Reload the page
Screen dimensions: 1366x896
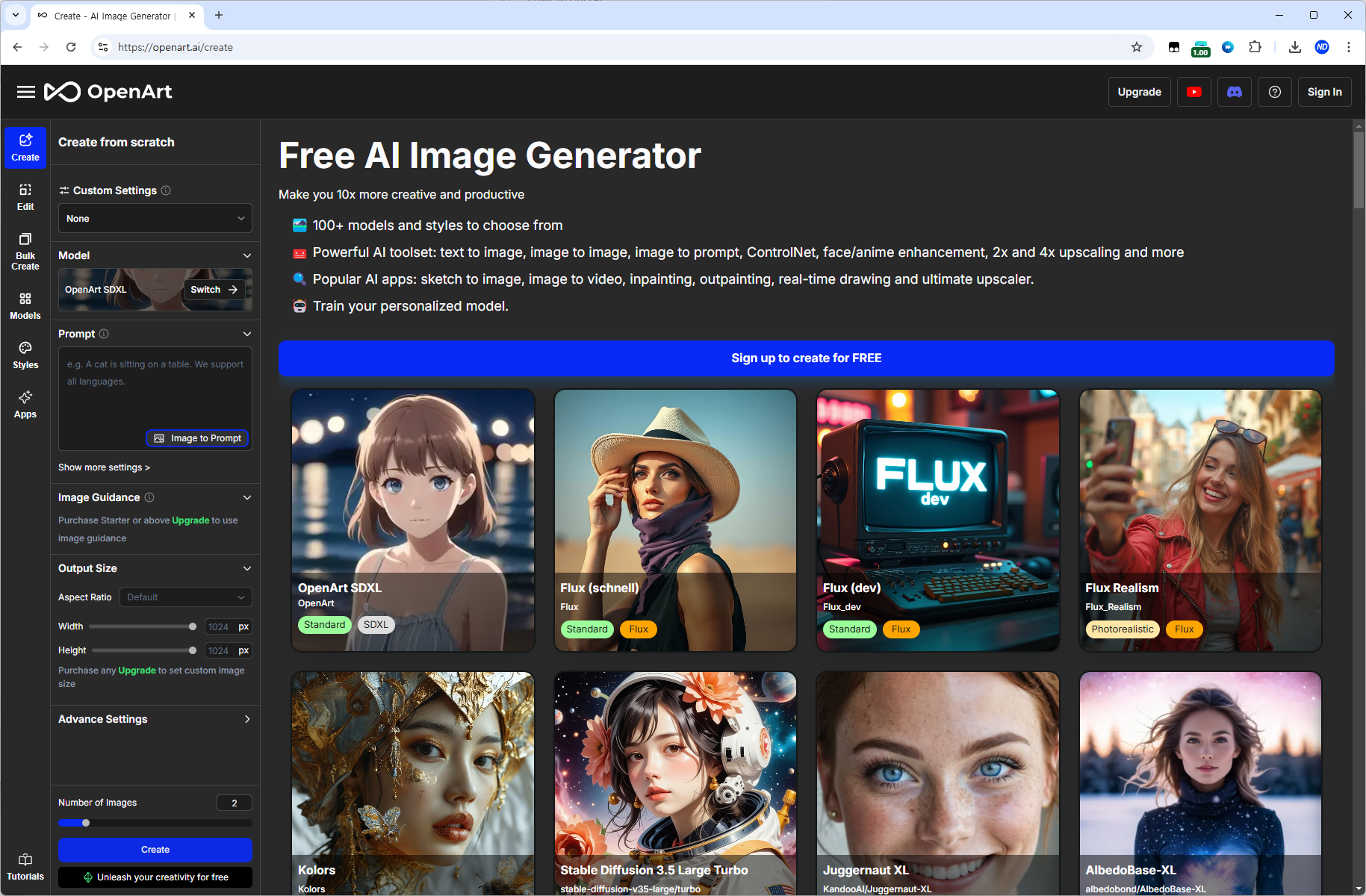click(71, 47)
